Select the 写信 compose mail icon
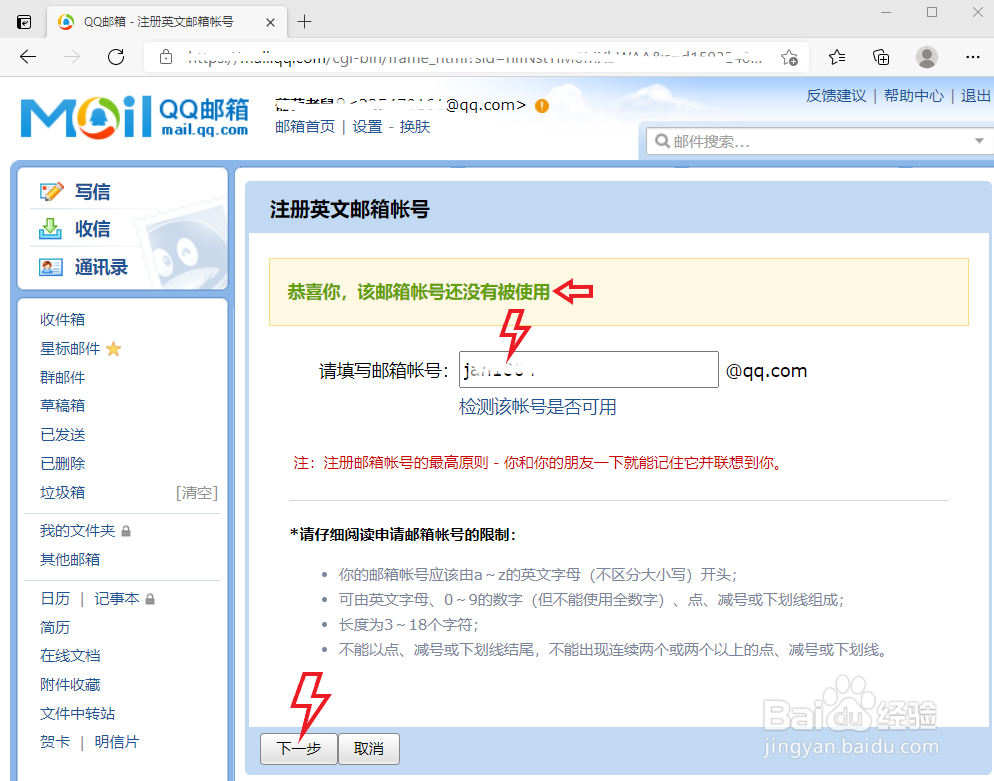Image resolution: width=994 pixels, height=781 pixels. pyautogui.click(x=52, y=191)
